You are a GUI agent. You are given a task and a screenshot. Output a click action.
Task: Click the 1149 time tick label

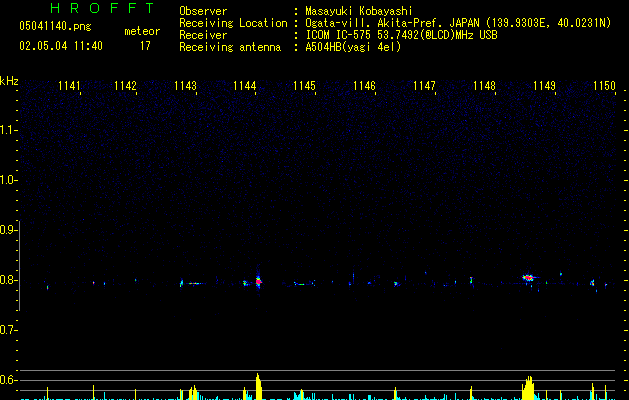point(544,86)
